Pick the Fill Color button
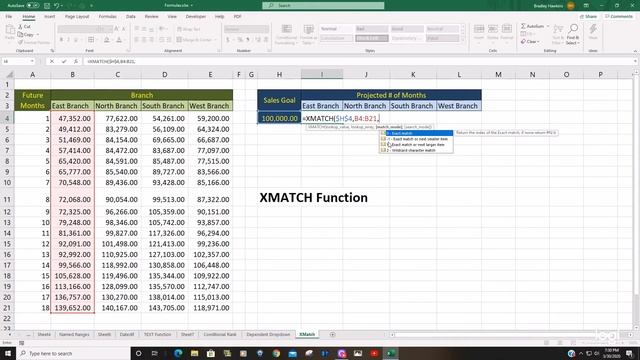 (107, 40)
